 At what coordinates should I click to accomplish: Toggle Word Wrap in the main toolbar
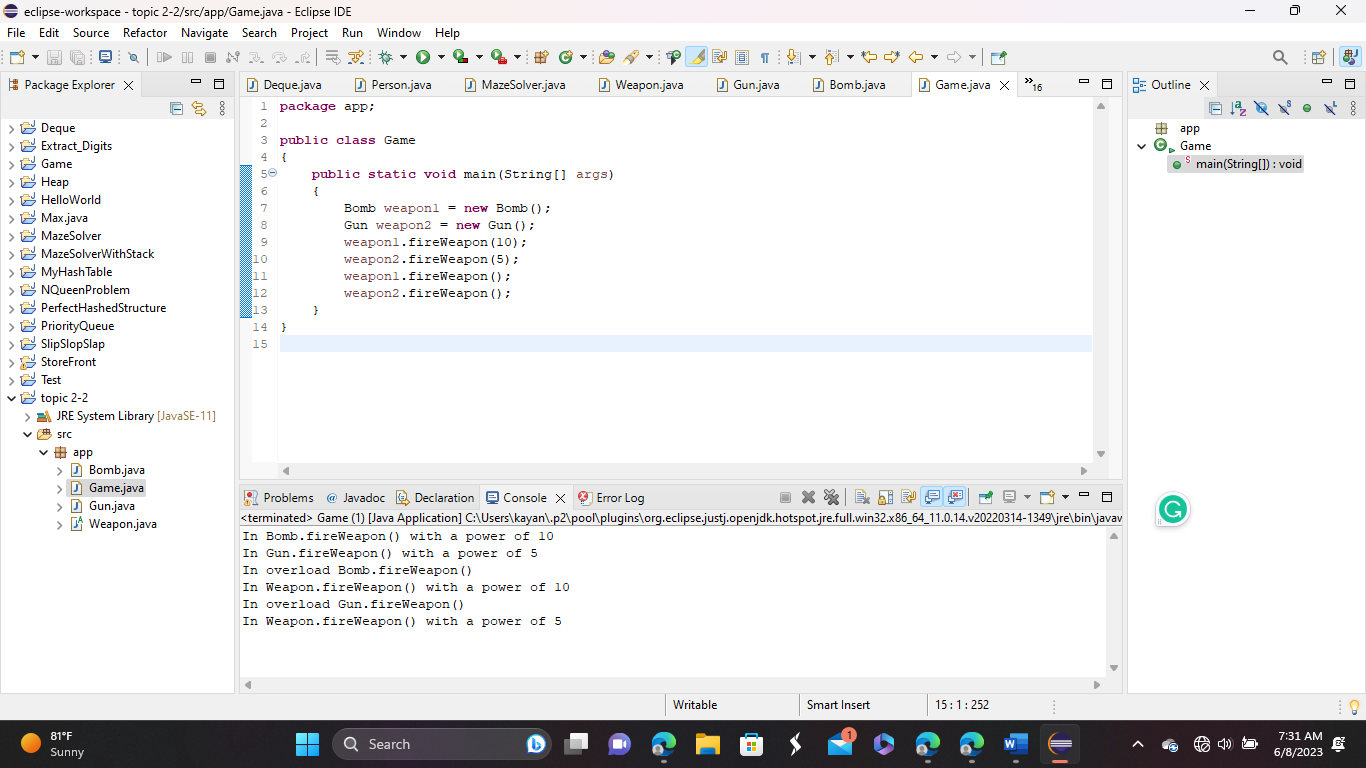tap(719, 57)
